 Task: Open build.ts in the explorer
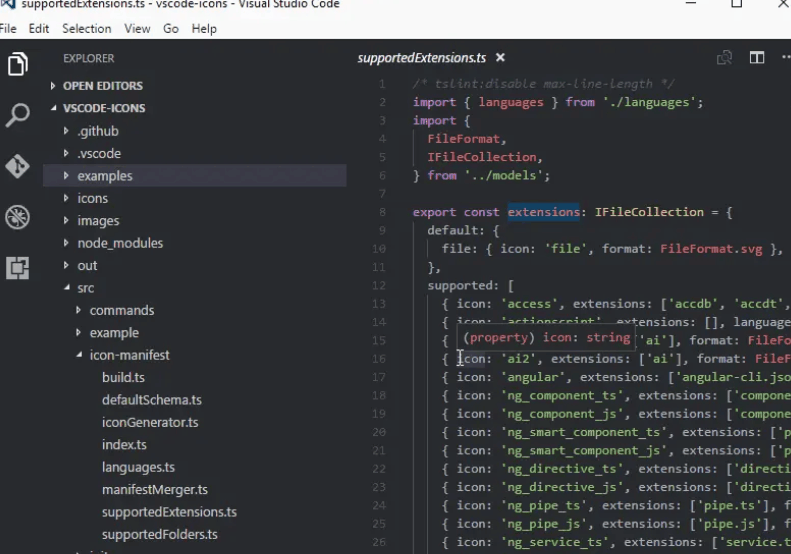click(x=123, y=377)
